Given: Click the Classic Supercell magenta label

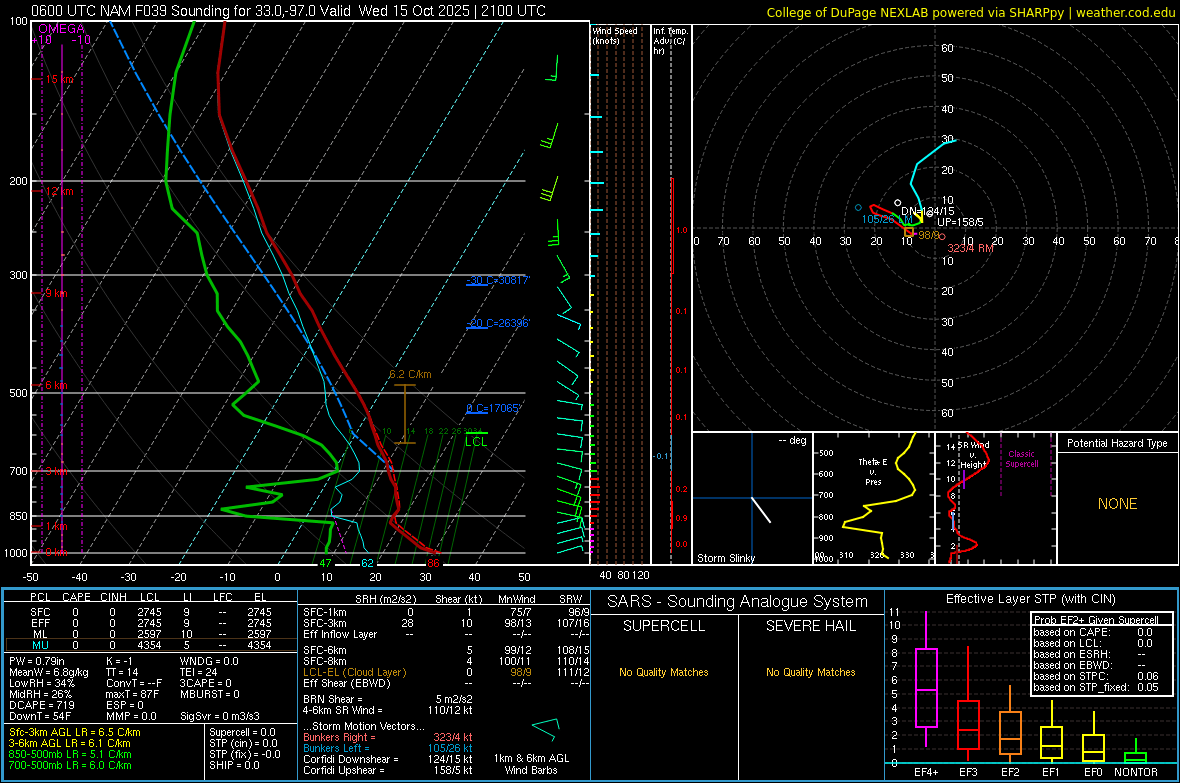Looking at the screenshot, I should 1021,459.
